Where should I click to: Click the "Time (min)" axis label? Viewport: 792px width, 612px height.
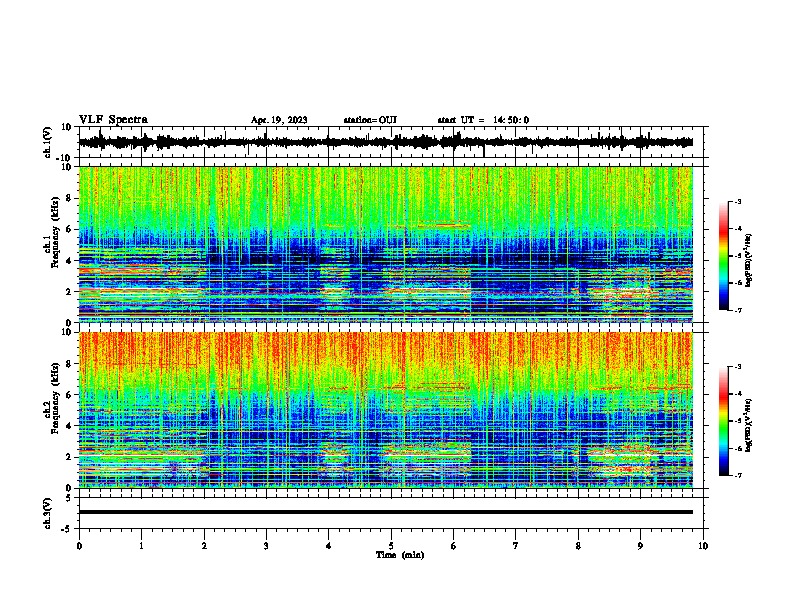tap(400, 555)
